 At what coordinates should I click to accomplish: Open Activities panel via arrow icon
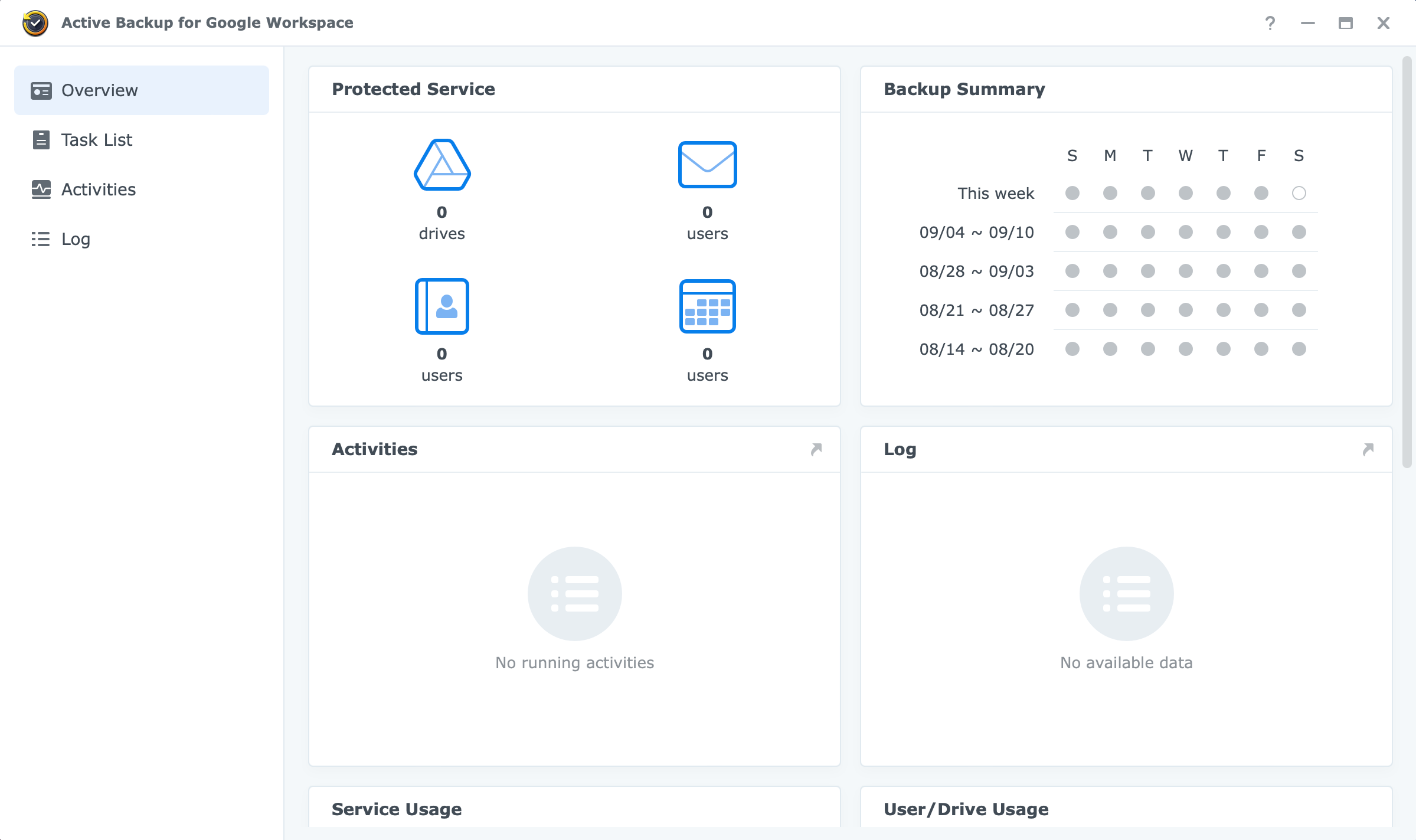coord(816,449)
